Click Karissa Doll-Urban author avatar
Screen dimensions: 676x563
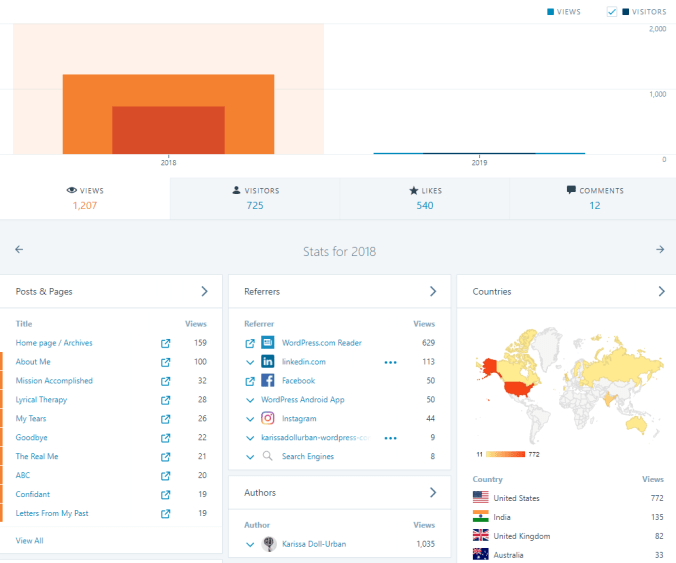pyautogui.click(x=269, y=544)
